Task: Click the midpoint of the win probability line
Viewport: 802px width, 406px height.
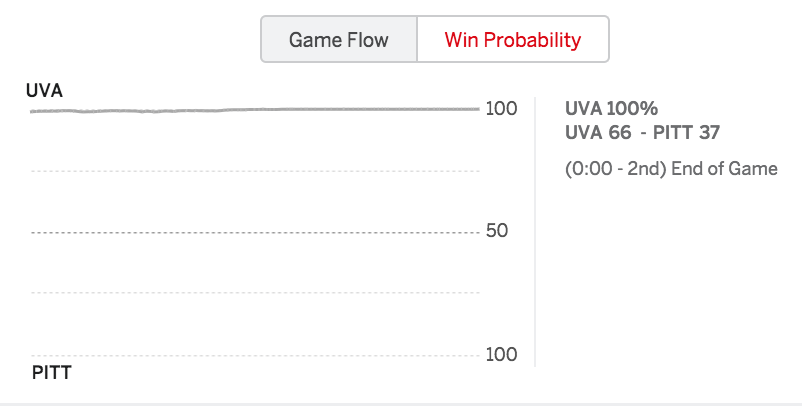Action: [255, 109]
